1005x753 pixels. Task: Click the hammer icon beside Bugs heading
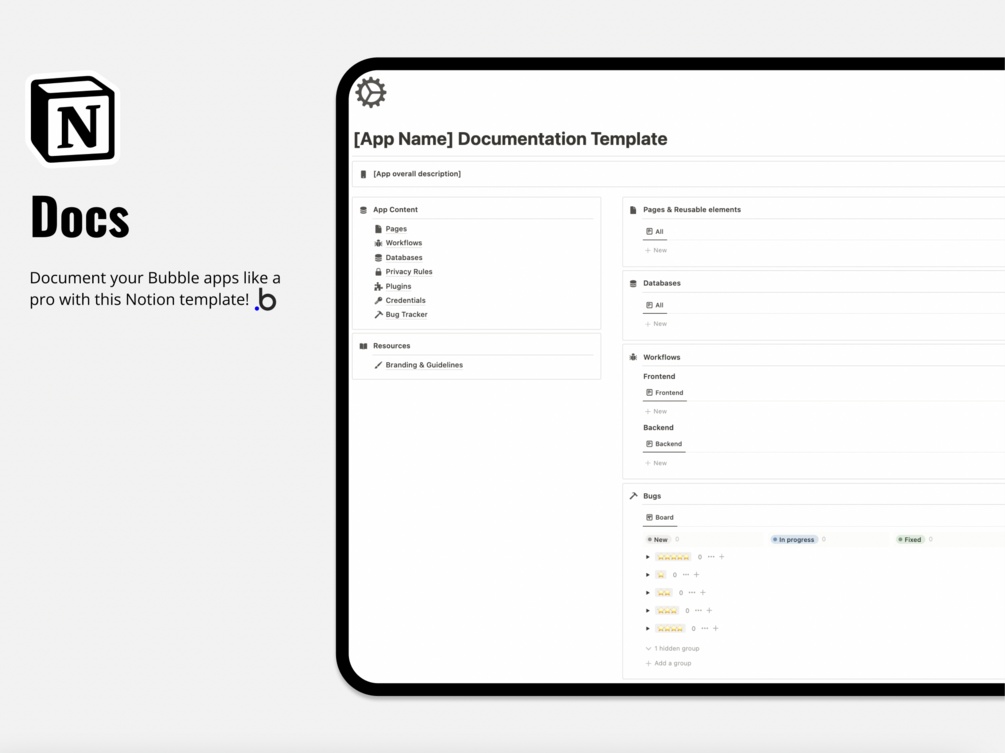click(633, 496)
